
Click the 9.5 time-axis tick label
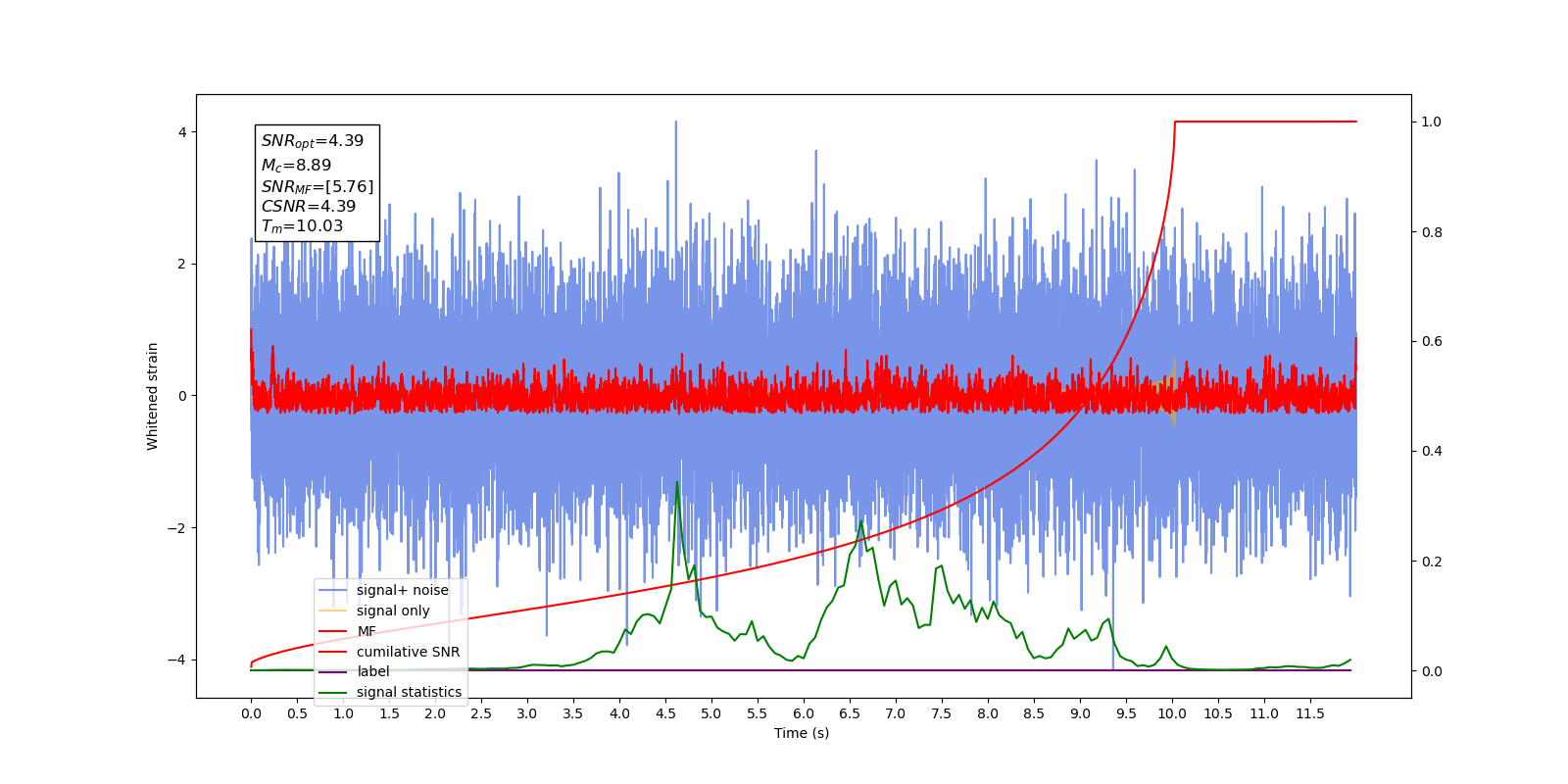1126,713
